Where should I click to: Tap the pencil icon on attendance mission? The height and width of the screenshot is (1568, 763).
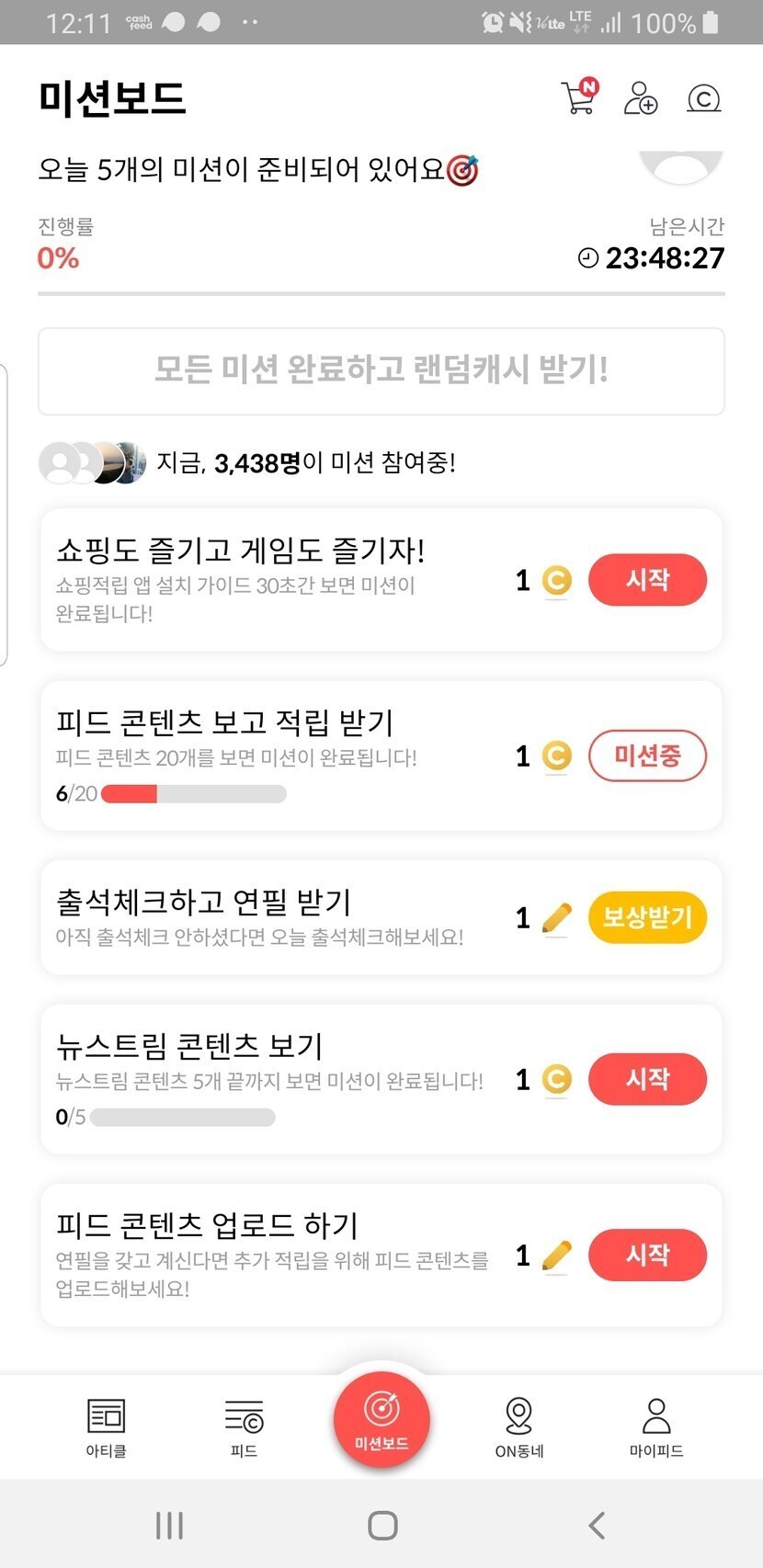pos(556,917)
